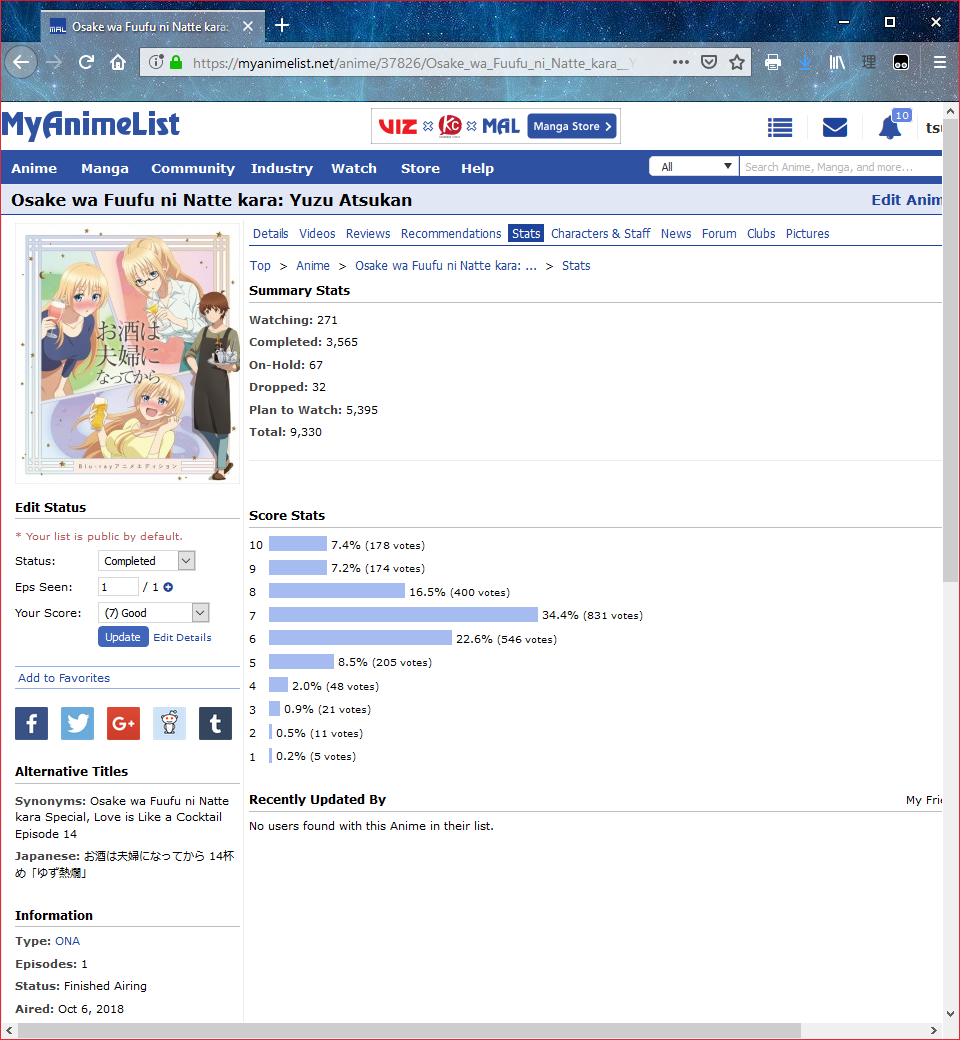Open the Help navigation menu
Screen dimensions: 960x1040
(478, 168)
